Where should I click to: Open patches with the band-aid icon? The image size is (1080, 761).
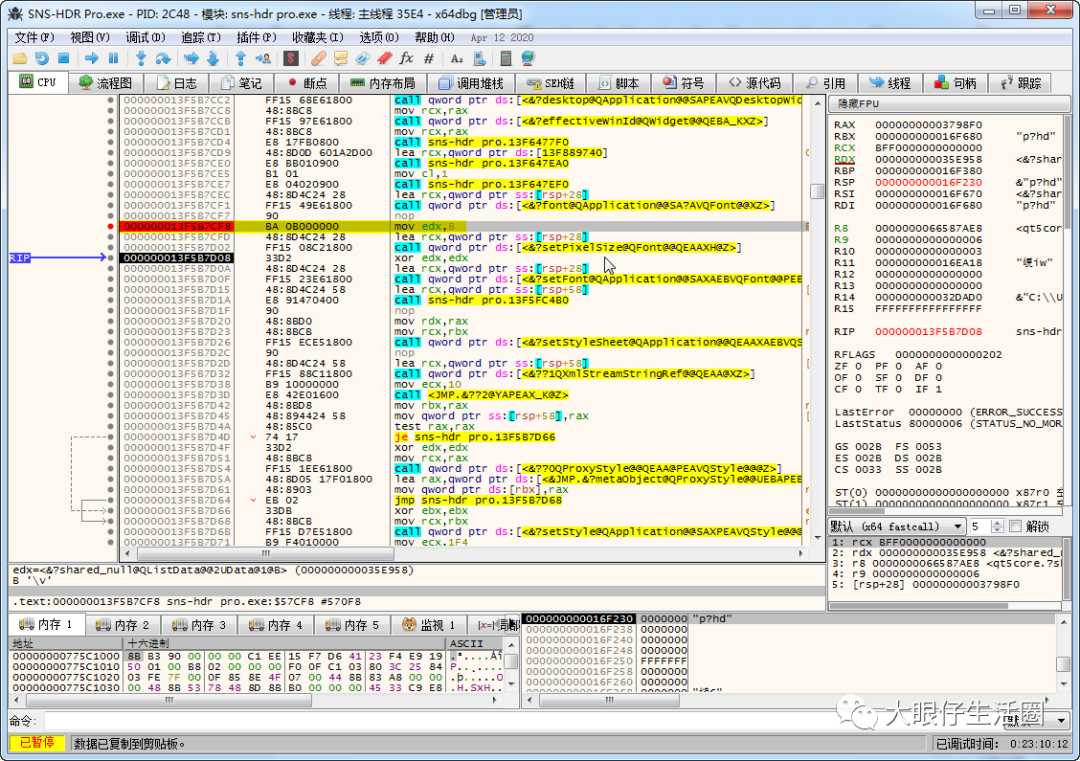click(x=318, y=59)
